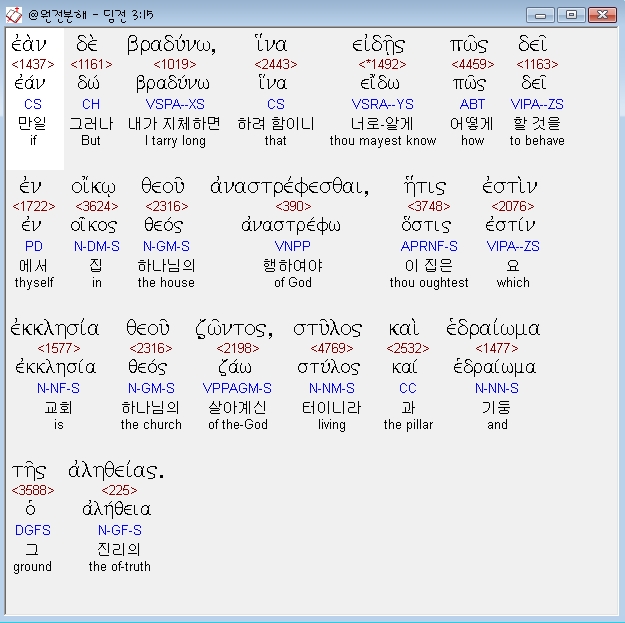The image size is (625, 623).
Task: Click morphology code APRNF-S
Action: 429,246
